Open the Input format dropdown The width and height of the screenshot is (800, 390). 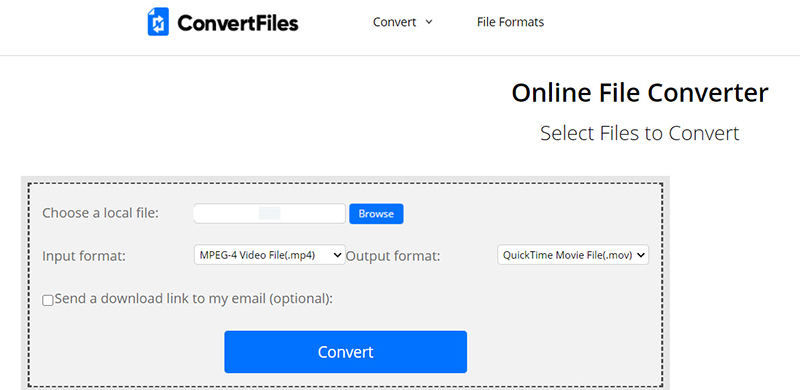pyautogui.click(x=269, y=255)
